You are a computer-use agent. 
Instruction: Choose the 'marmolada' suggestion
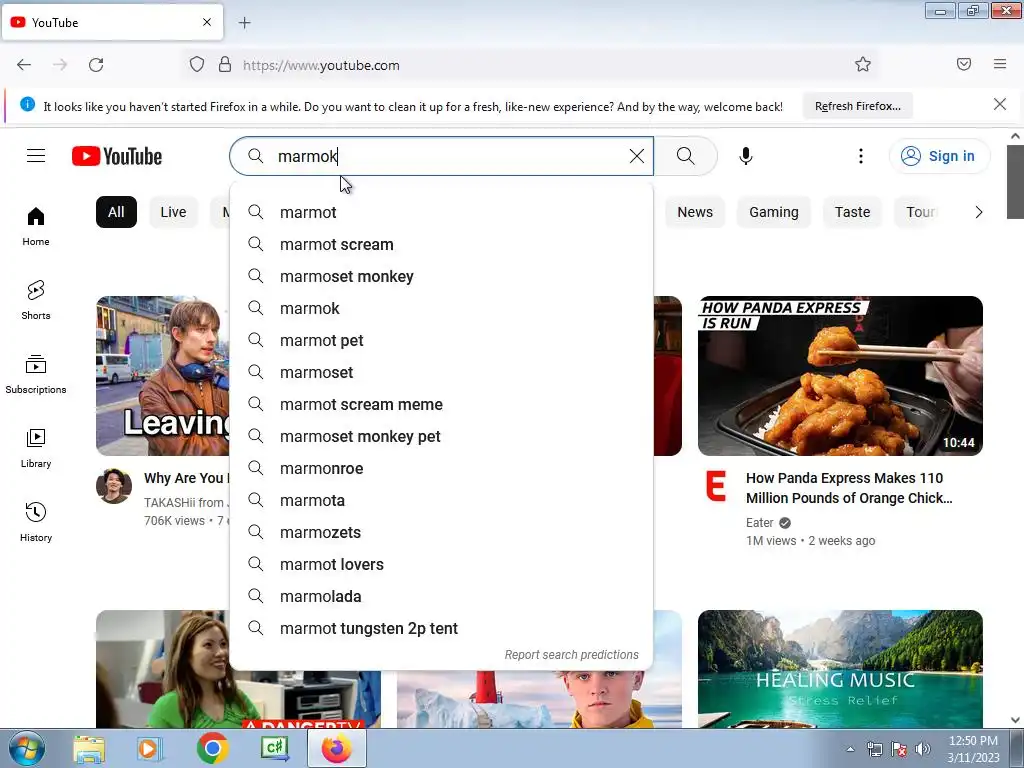(441, 596)
